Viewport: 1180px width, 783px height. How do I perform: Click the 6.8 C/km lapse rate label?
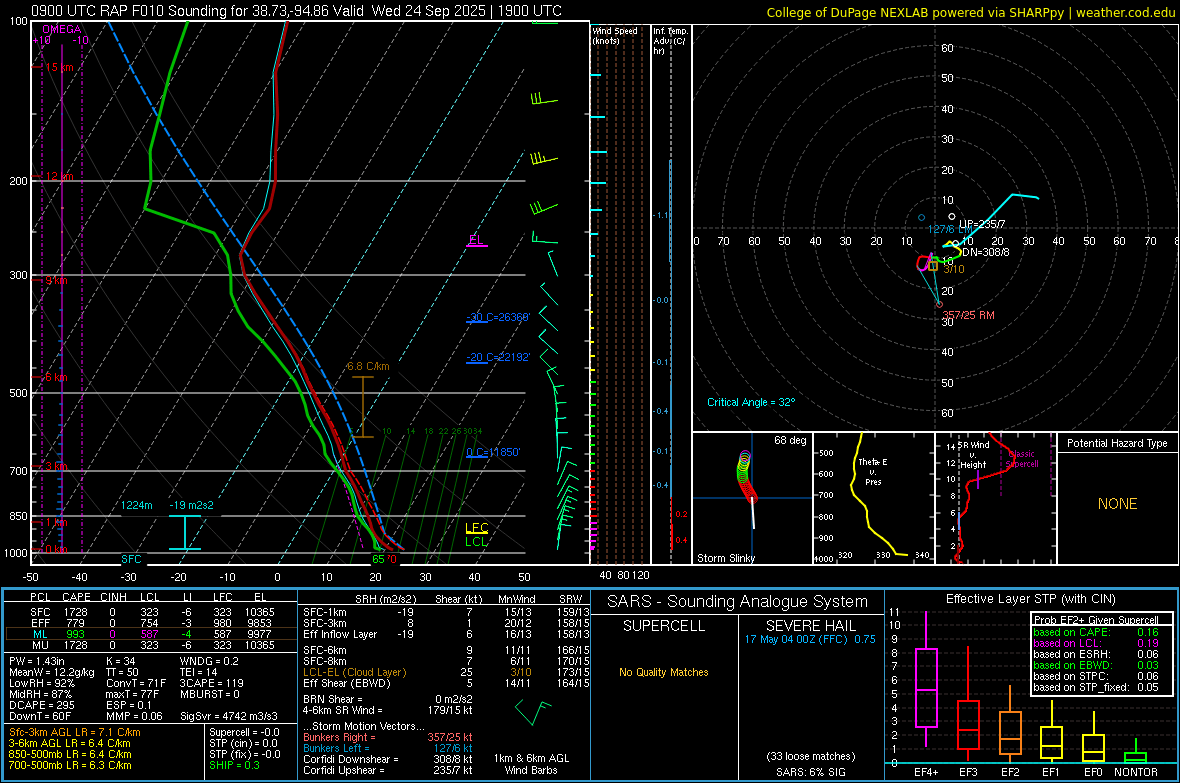pyautogui.click(x=368, y=367)
